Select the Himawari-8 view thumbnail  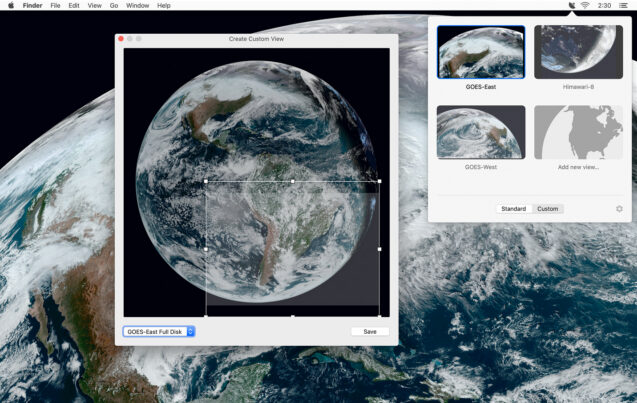(x=578, y=52)
